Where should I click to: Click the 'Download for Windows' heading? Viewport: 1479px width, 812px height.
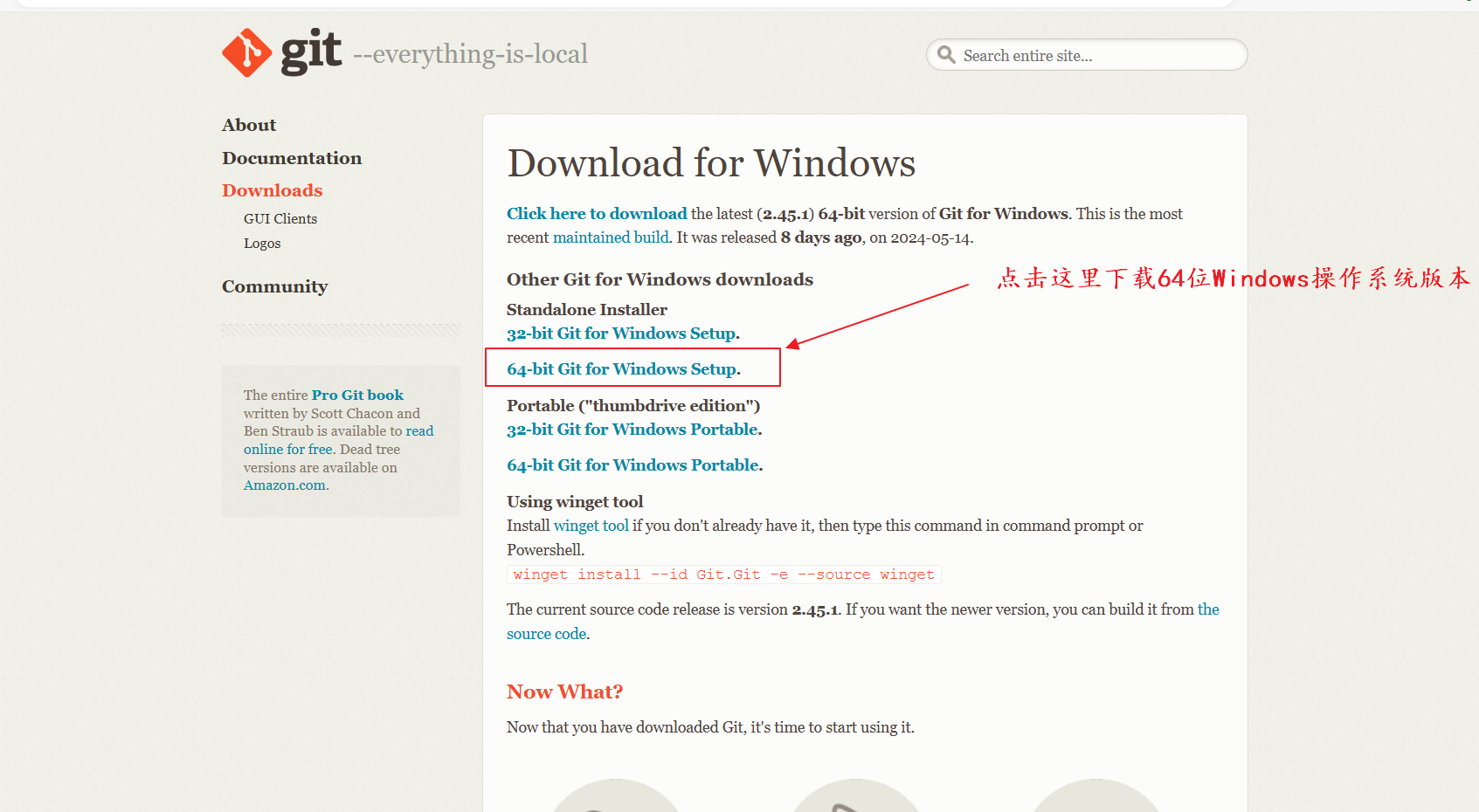click(x=711, y=163)
